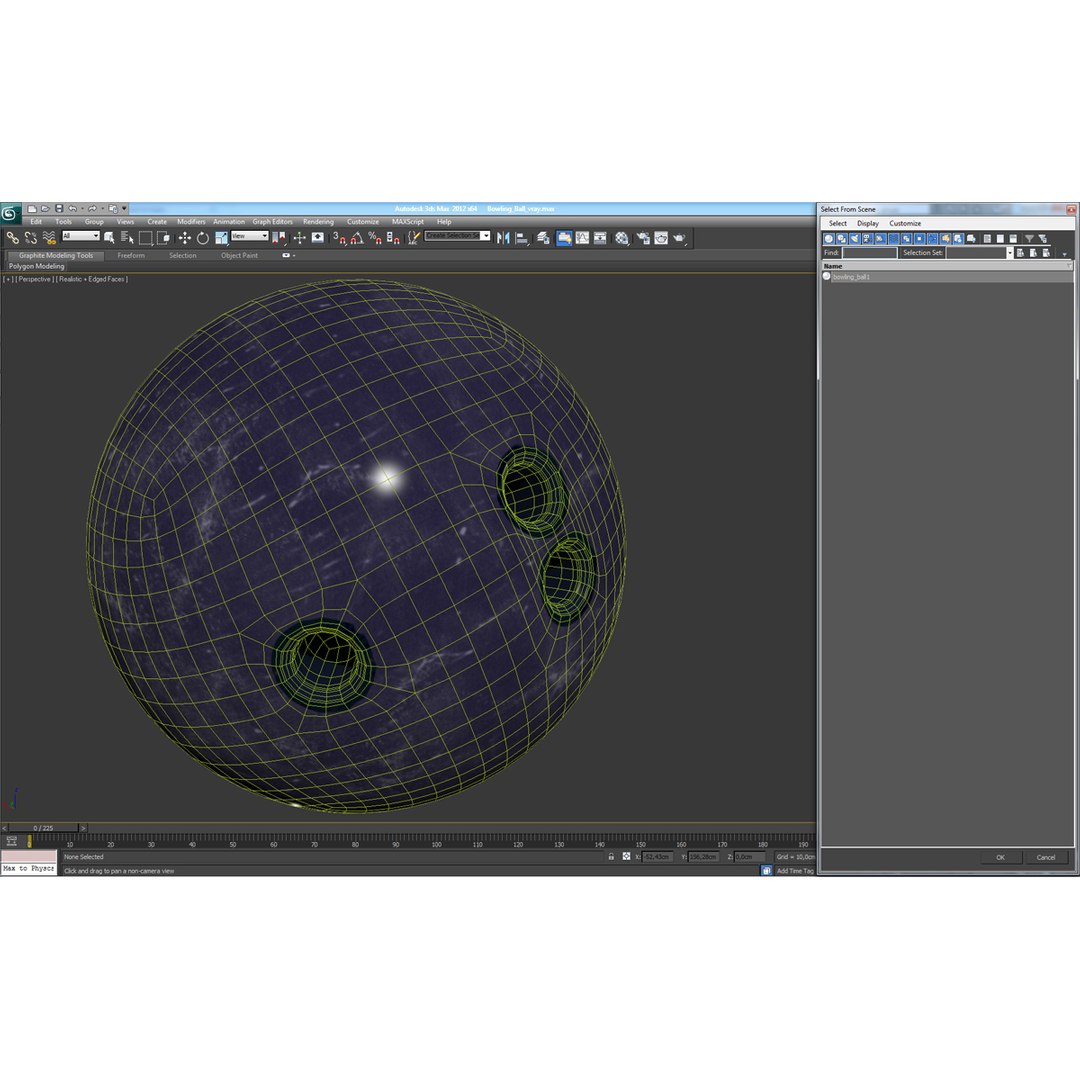Open the selection filter All dropdown

[81, 236]
